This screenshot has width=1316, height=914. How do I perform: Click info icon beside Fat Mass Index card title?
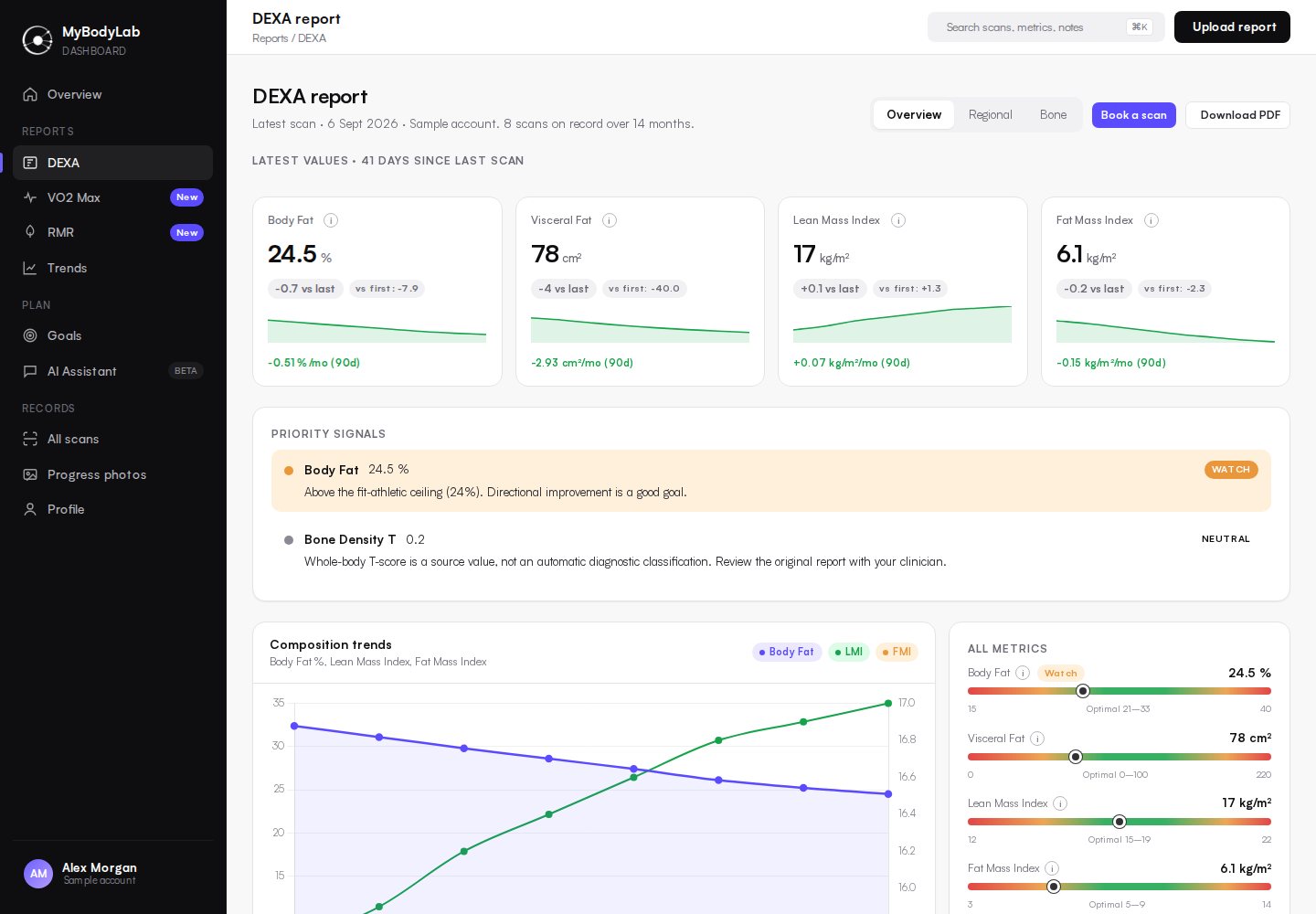(1151, 220)
